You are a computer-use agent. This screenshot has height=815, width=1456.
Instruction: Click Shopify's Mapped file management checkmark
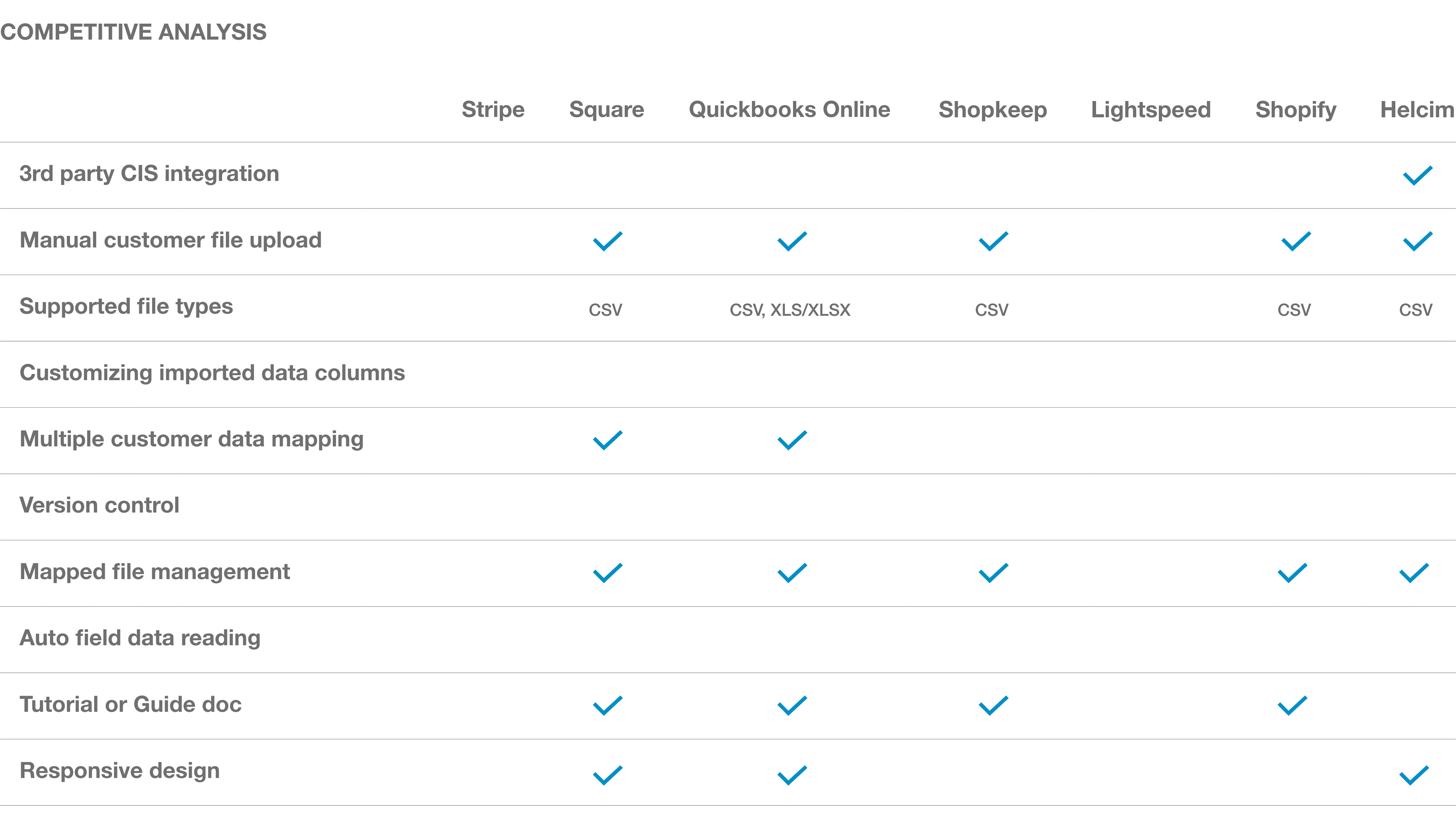(1292, 573)
